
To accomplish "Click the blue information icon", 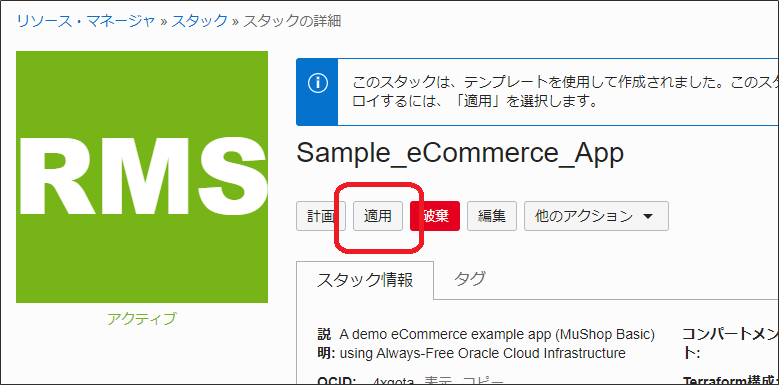I will click(317, 83).
